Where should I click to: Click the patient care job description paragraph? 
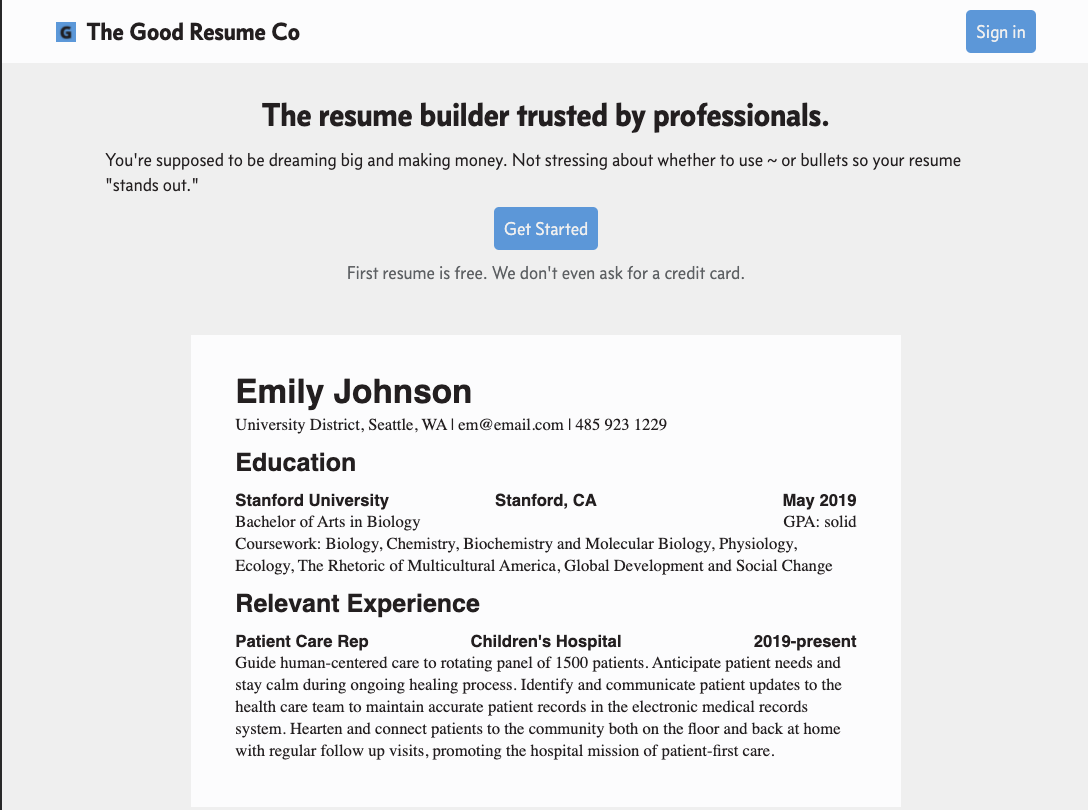(x=538, y=706)
